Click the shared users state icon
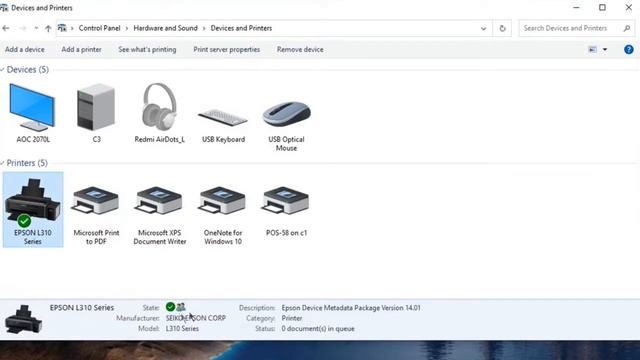 180,307
